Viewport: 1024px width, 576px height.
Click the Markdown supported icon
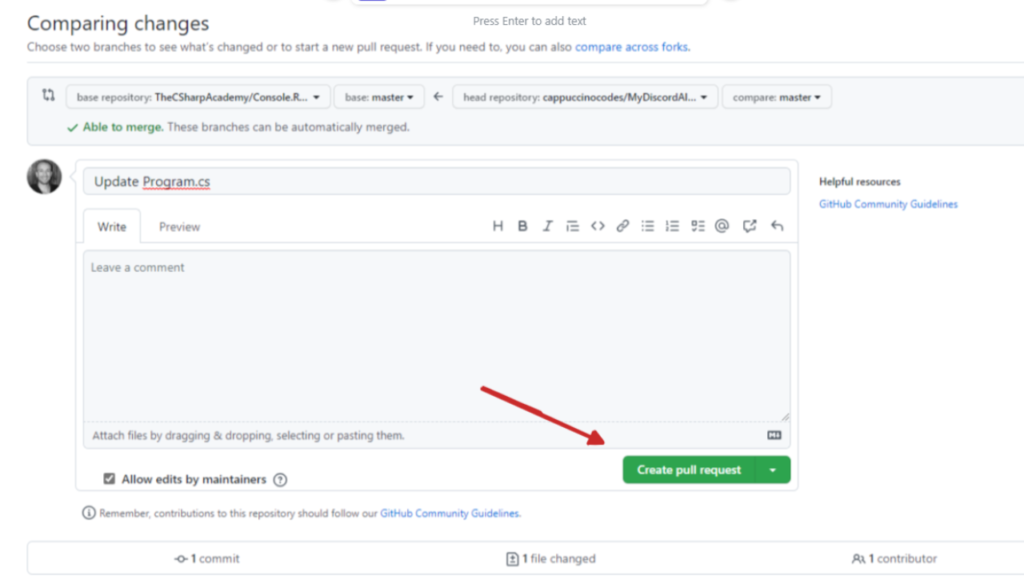774,435
